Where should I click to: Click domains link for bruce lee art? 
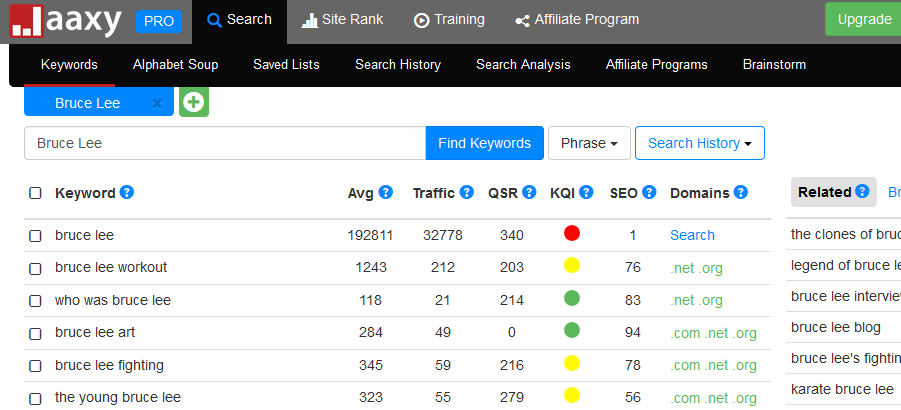click(713, 332)
